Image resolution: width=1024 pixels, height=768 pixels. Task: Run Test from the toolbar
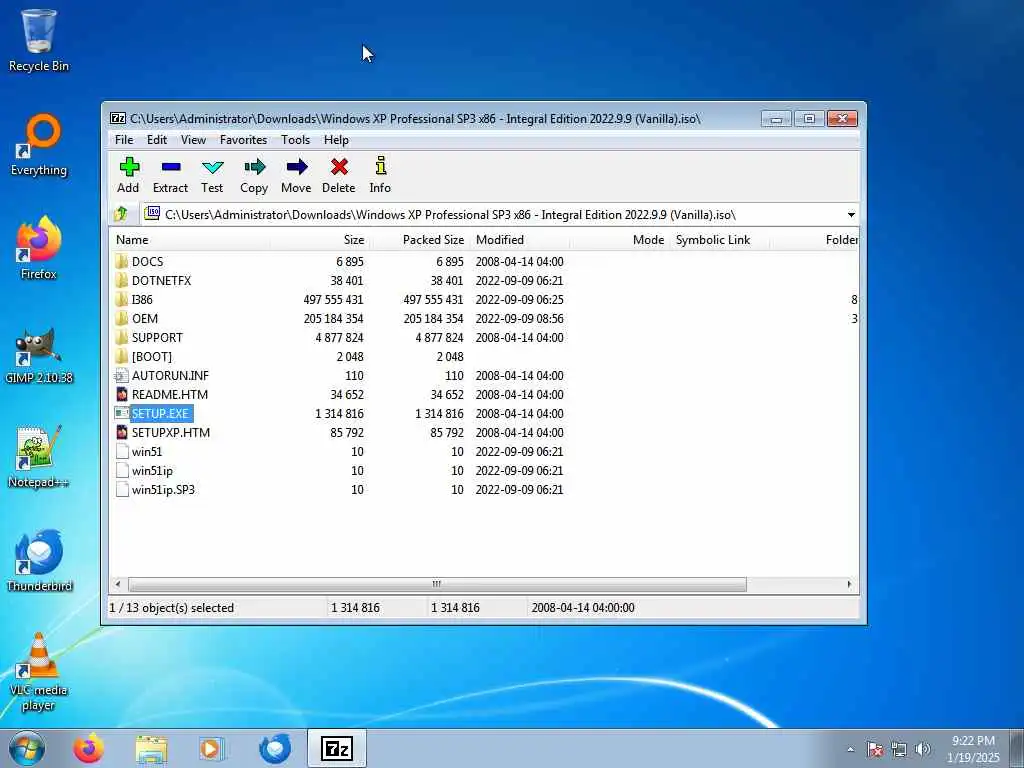(x=212, y=168)
